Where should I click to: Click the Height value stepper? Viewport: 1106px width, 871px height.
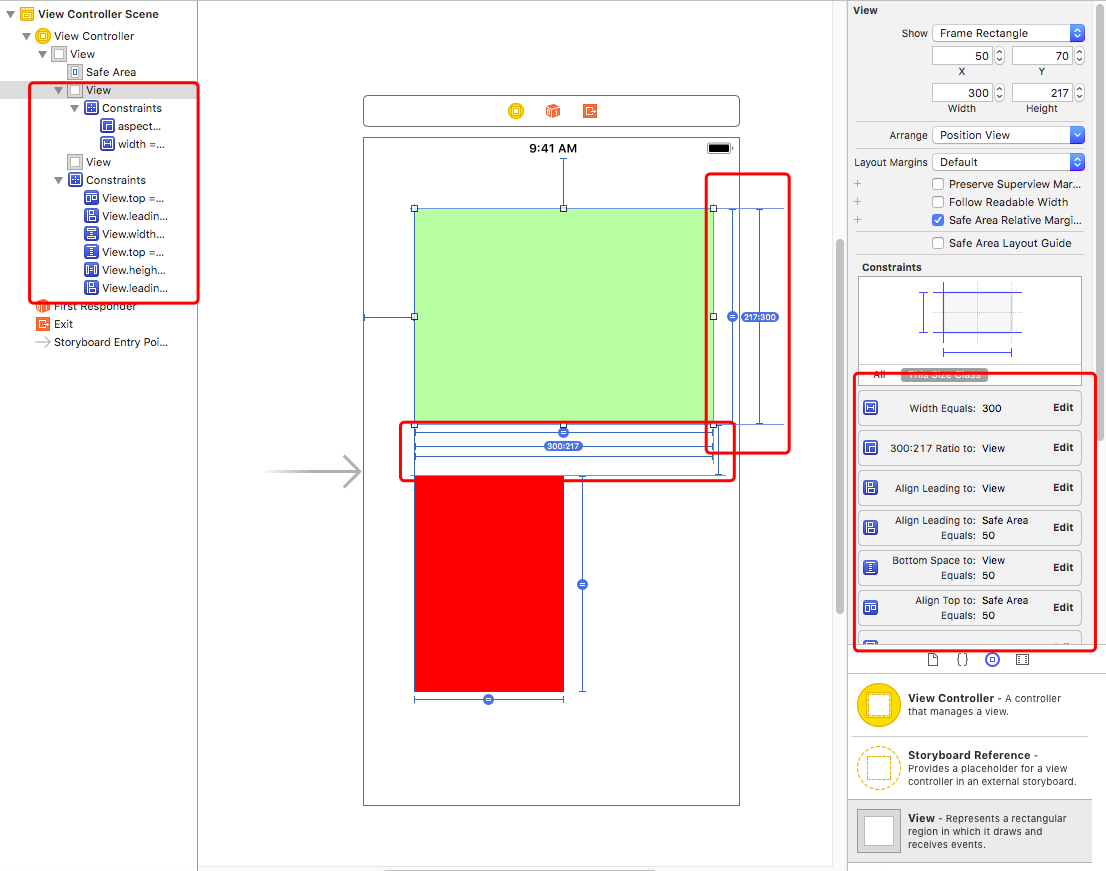pyautogui.click(x=1079, y=92)
